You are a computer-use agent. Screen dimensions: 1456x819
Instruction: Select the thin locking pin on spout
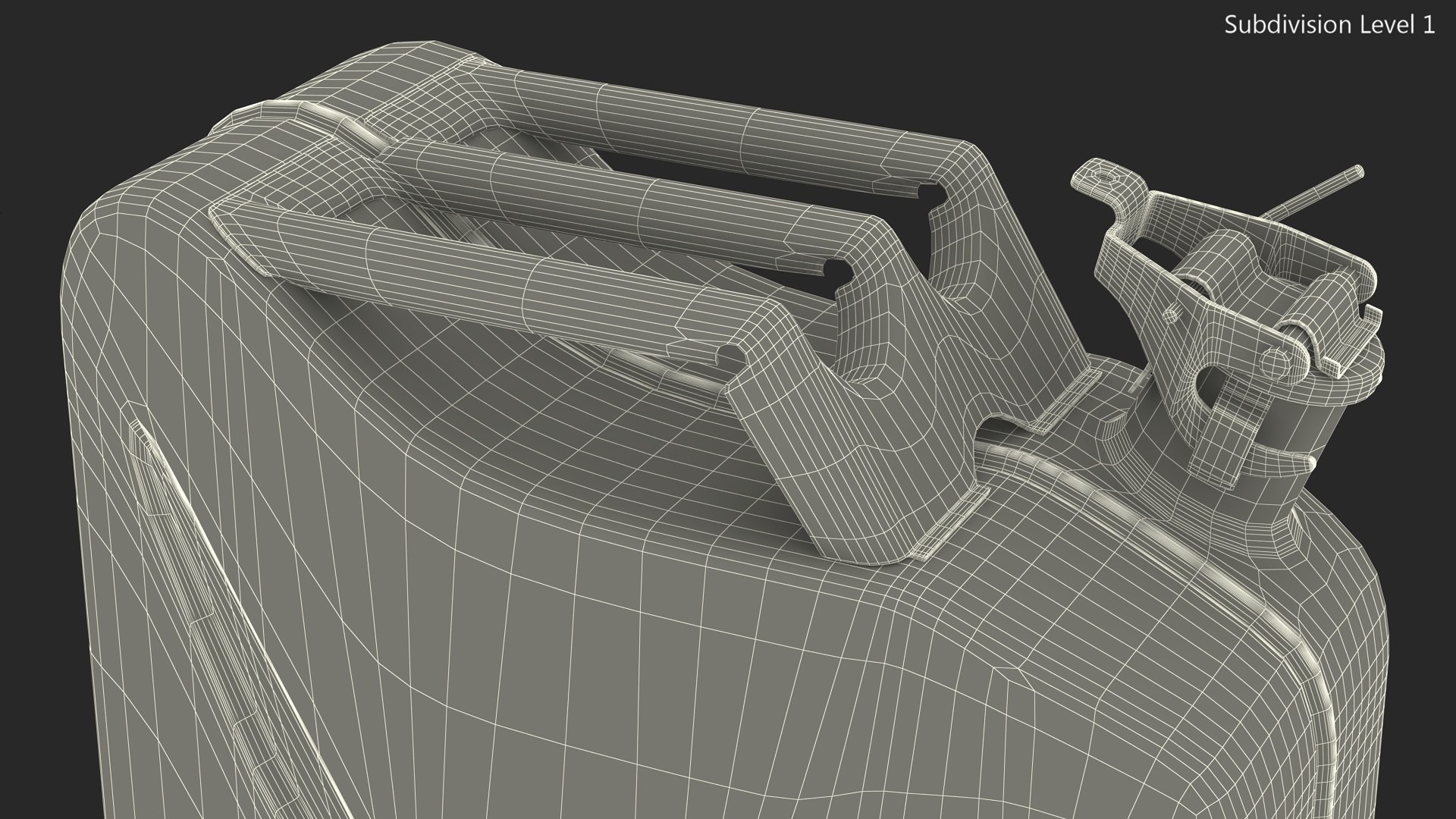[x=1319, y=191]
